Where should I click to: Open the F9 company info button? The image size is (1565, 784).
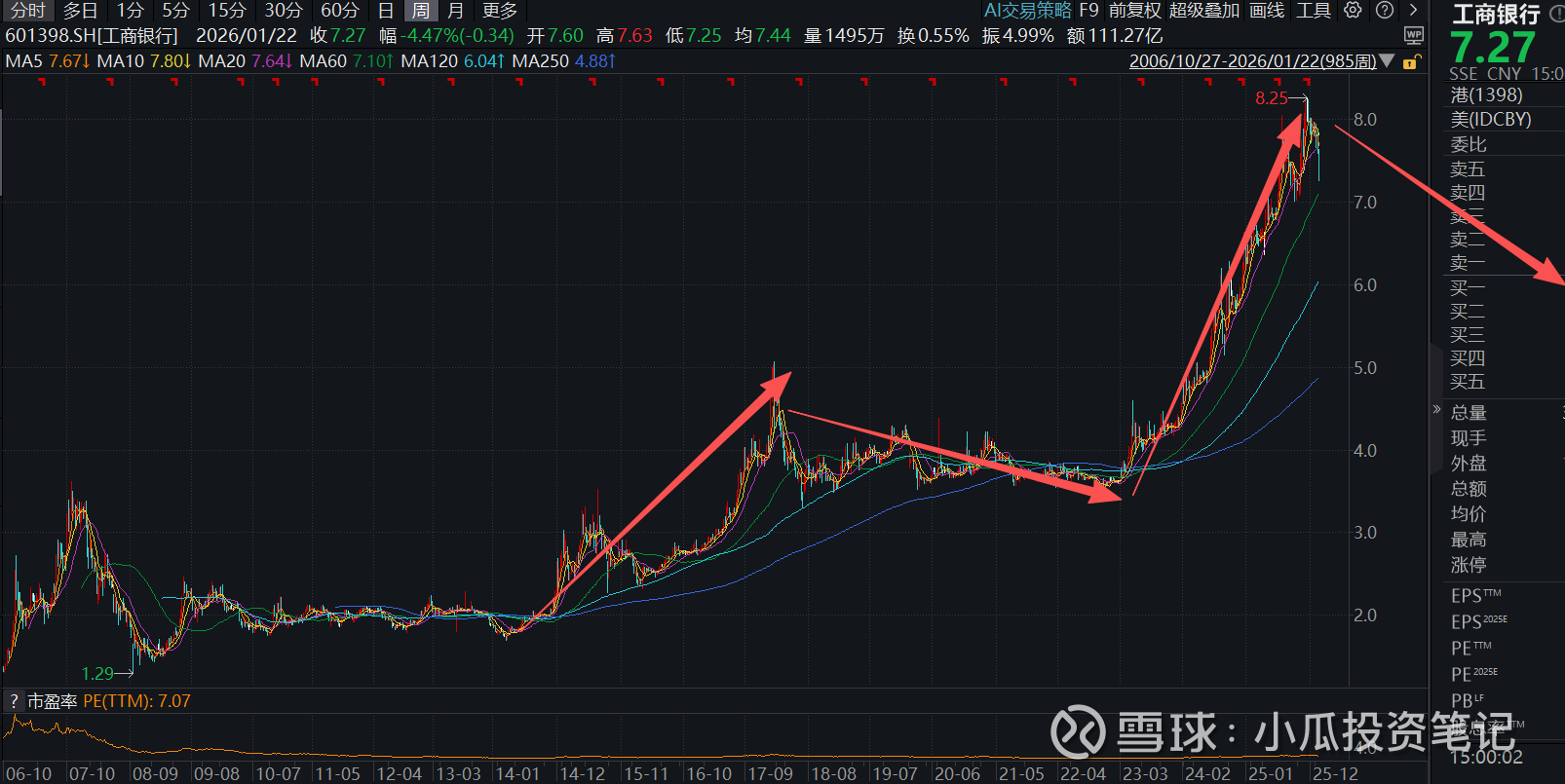(1088, 11)
